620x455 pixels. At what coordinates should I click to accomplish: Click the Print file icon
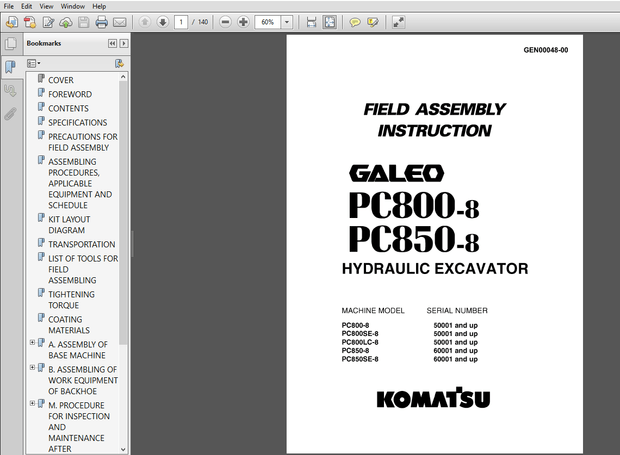[101, 22]
